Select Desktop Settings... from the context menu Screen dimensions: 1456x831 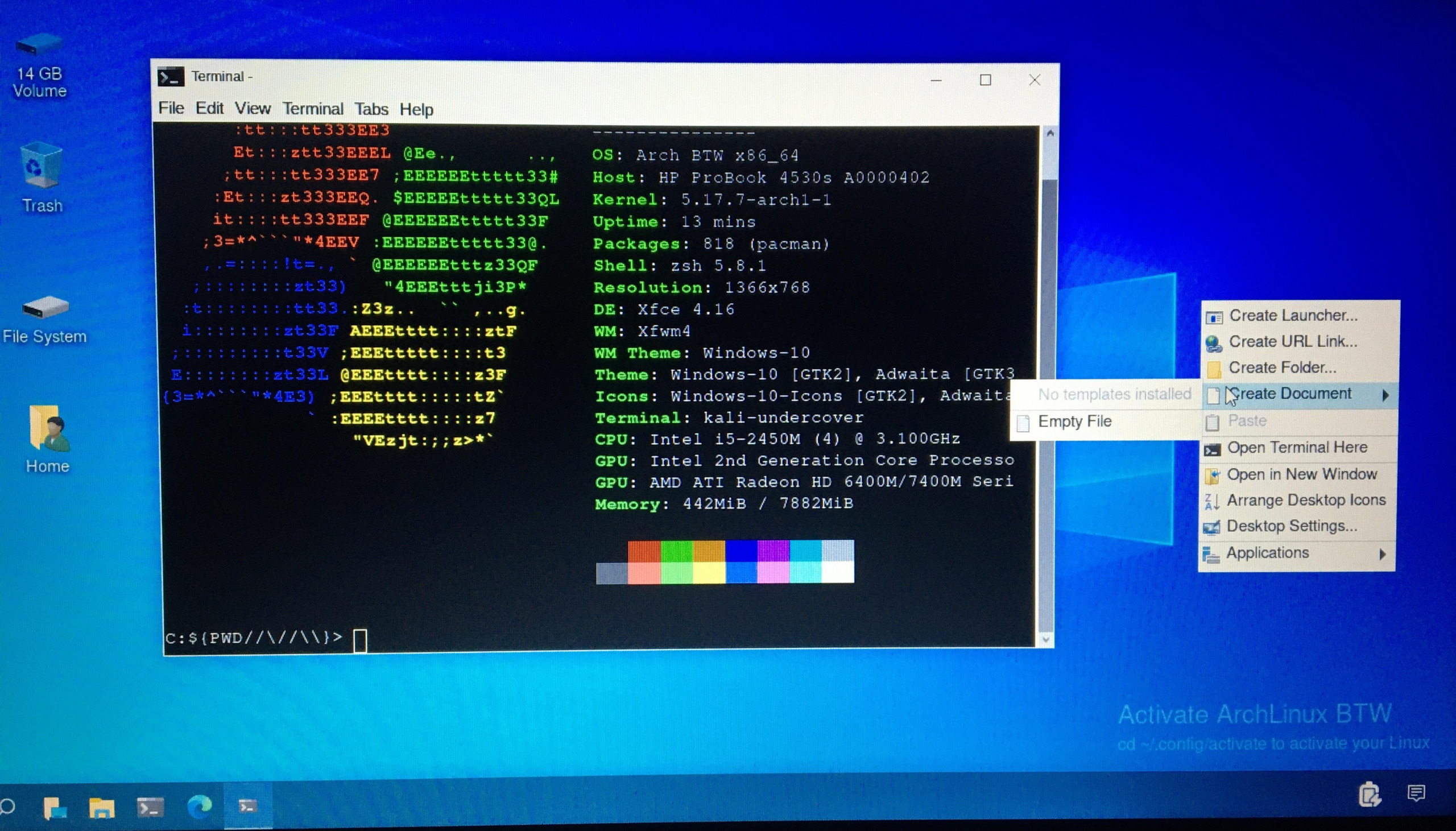tap(1291, 526)
